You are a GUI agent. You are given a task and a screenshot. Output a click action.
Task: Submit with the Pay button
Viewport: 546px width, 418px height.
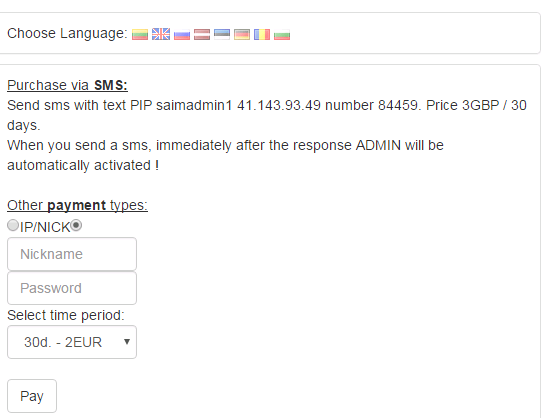click(x=32, y=396)
